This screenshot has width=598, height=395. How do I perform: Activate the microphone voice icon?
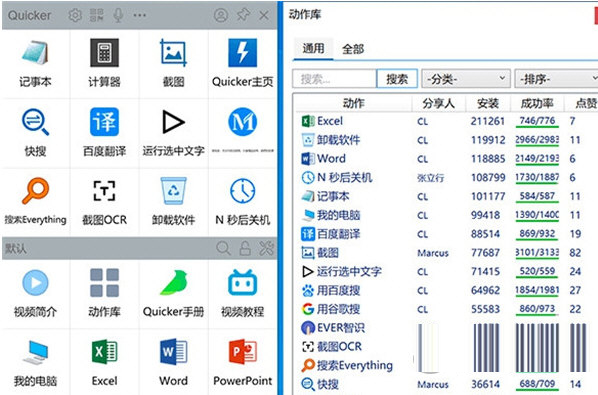(x=118, y=15)
